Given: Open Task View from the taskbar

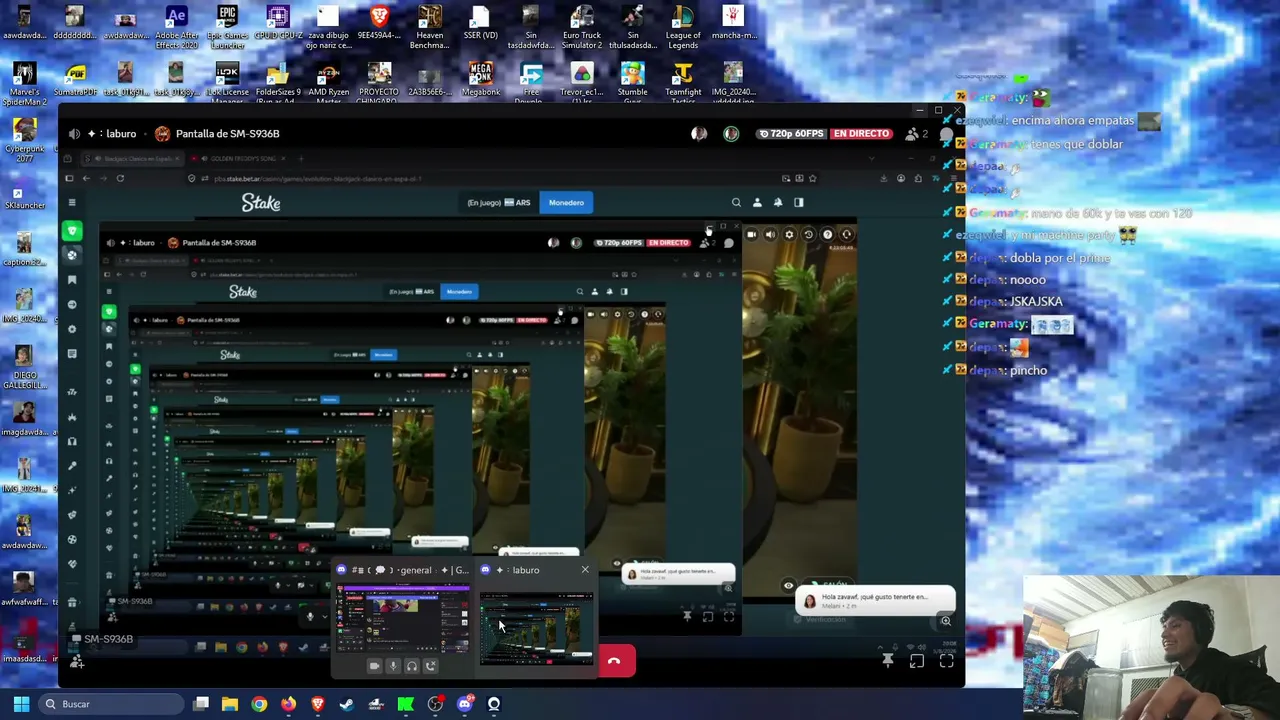Looking at the screenshot, I should (x=201, y=704).
